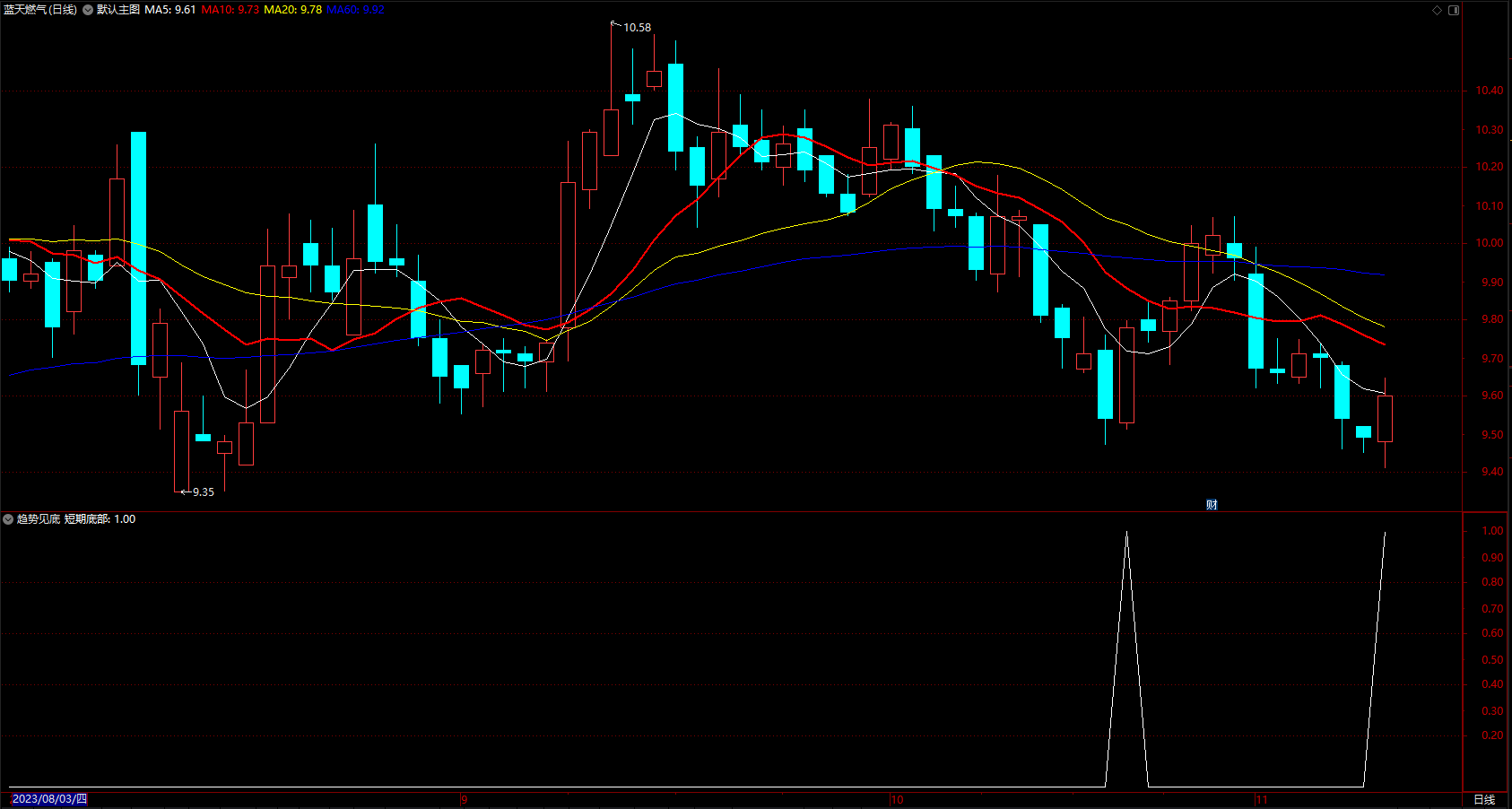The width and height of the screenshot is (1512, 809).
Task: Click the 10.00 price axis label
Action: (1490, 243)
